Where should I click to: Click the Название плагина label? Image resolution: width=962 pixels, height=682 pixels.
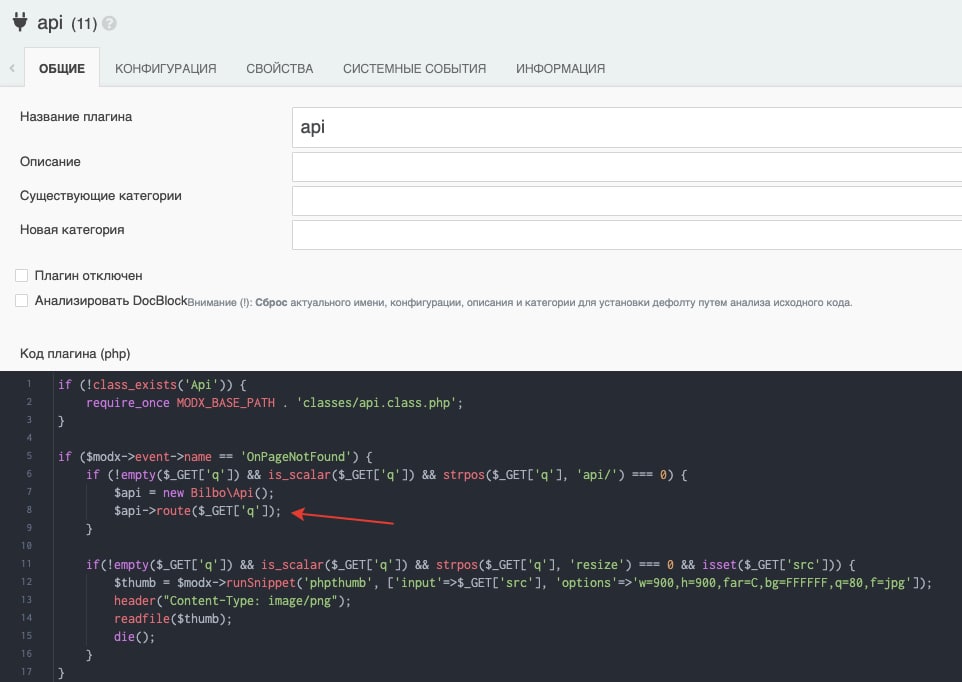click(x=75, y=117)
